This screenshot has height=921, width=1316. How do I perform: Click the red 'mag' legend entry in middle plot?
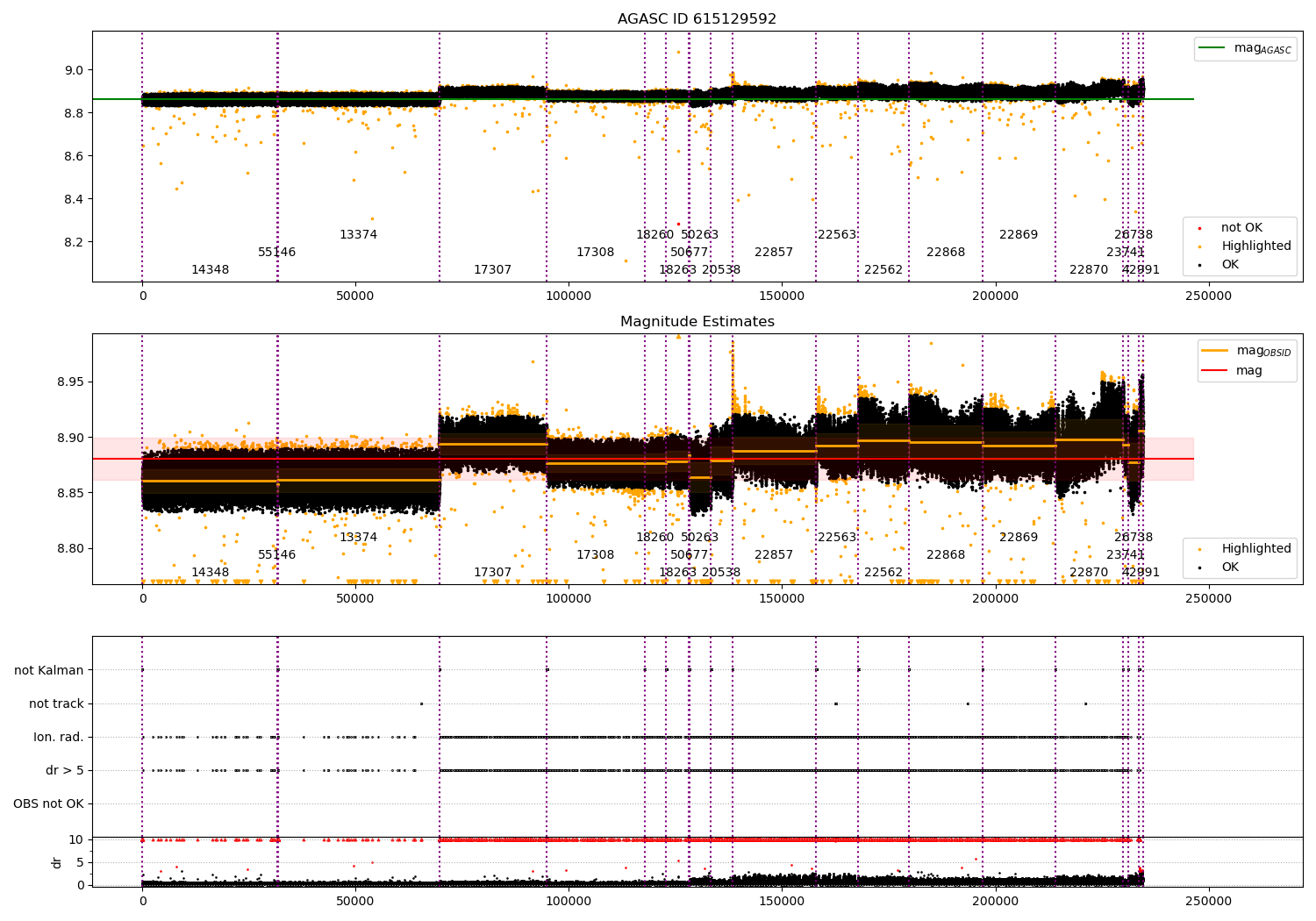pos(1233,371)
